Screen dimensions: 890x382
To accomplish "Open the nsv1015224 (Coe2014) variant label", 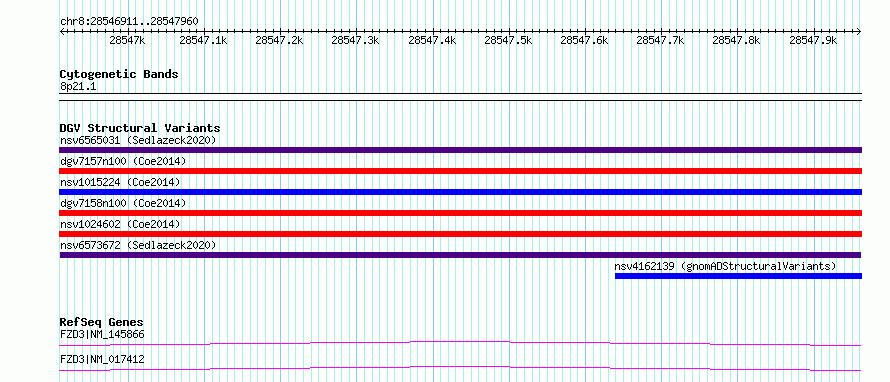I will [x=120, y=182].
